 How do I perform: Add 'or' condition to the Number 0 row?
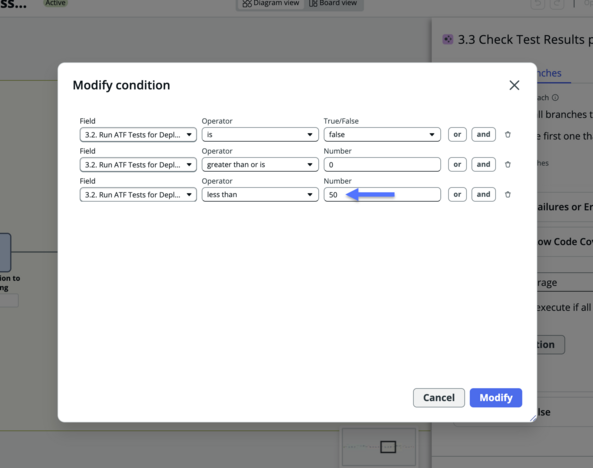tap(457, 164)
